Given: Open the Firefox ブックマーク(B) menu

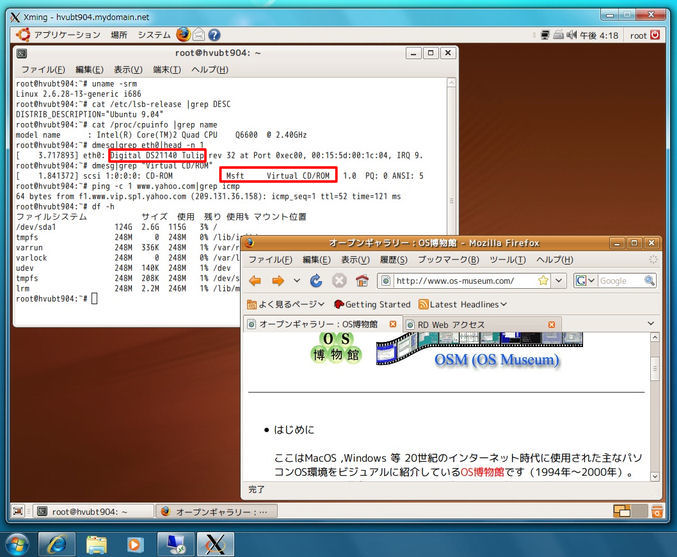Looking at the screenshot, I should point(448,260).
